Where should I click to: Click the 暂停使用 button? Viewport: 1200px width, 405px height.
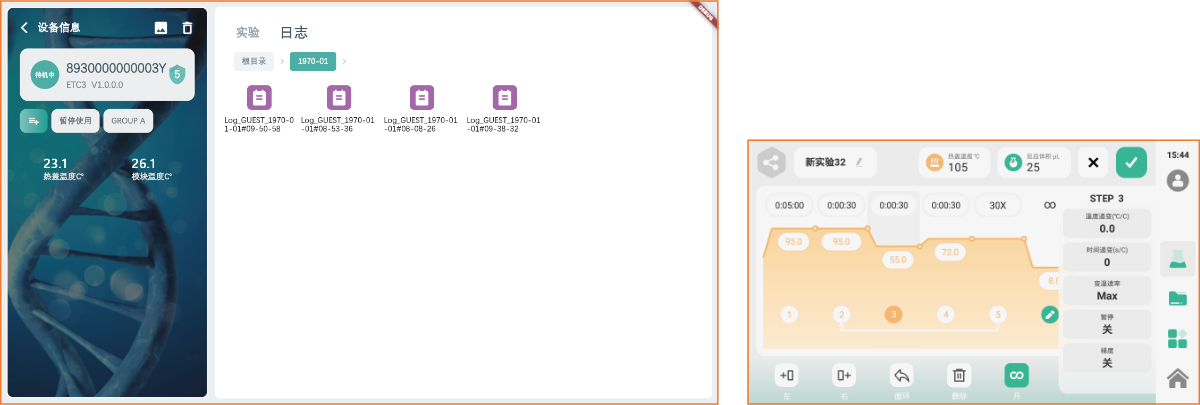pos(75,121)
